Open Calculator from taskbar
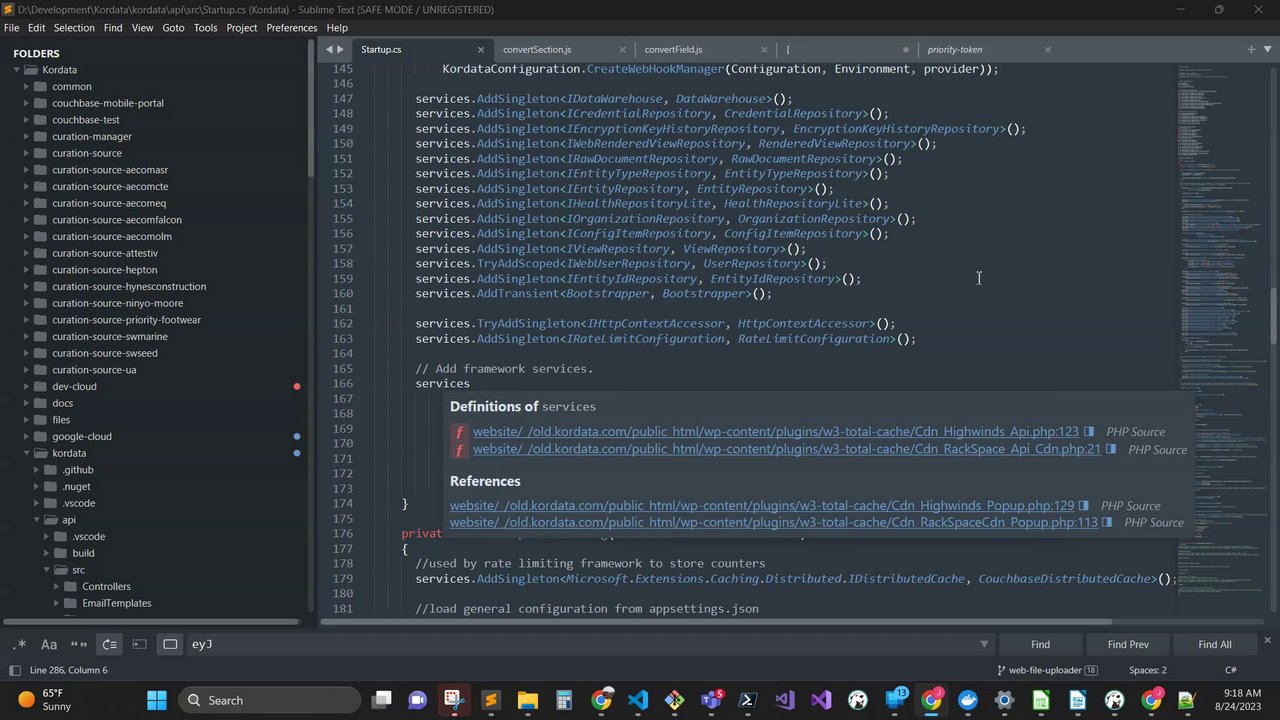The height and width of the screenshot is (720, 1280). (x=564, y=700)
